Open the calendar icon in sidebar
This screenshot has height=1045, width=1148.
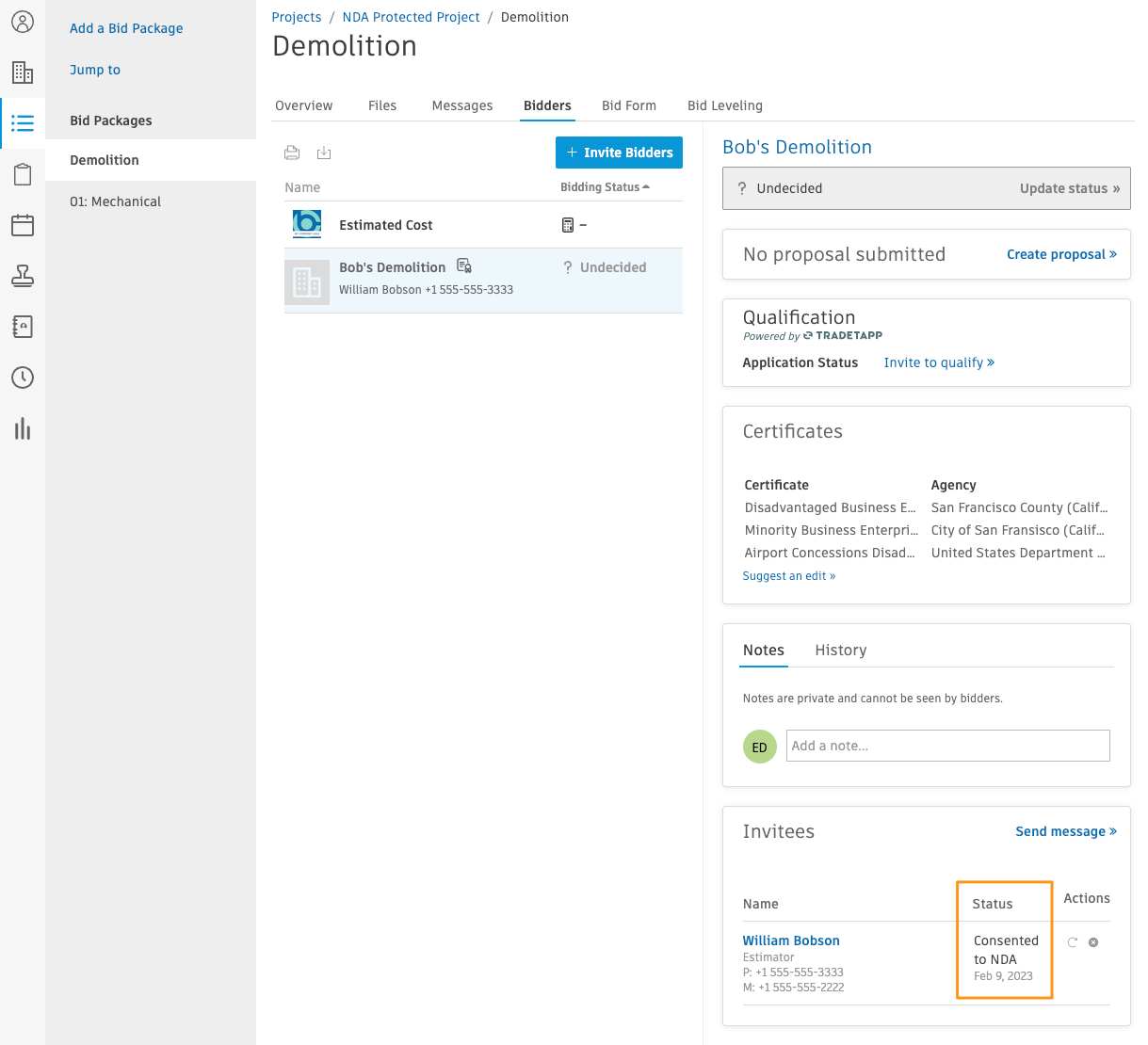tap(23, 225)
